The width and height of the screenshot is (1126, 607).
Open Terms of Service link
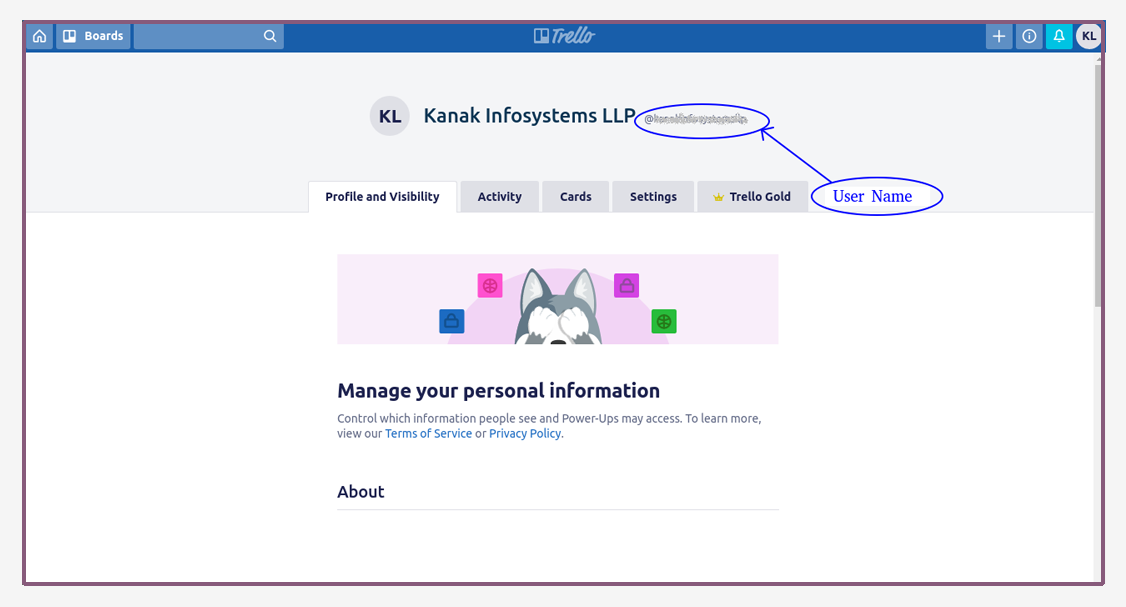click(429, 434)
